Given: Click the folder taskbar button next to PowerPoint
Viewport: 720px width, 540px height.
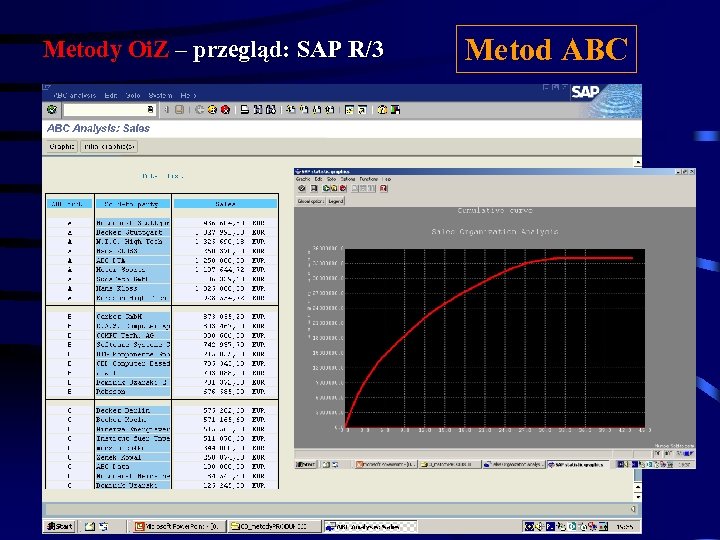Looking at the screenshot, I should pos(275,526).
